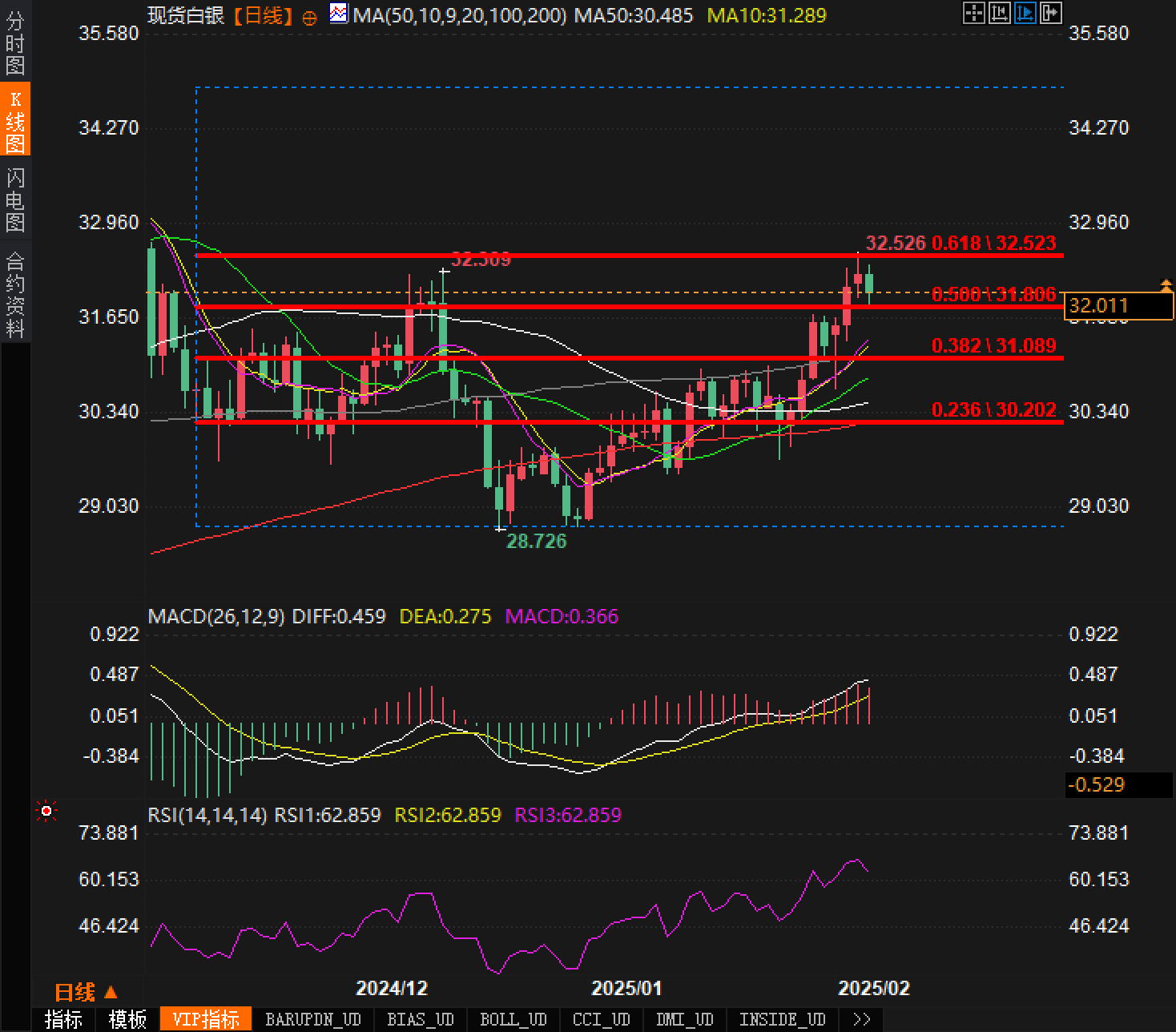This screenshot has height=1032, width=1176.
Task: Click the 【日线】 period label in title
Action: (264, 14)
